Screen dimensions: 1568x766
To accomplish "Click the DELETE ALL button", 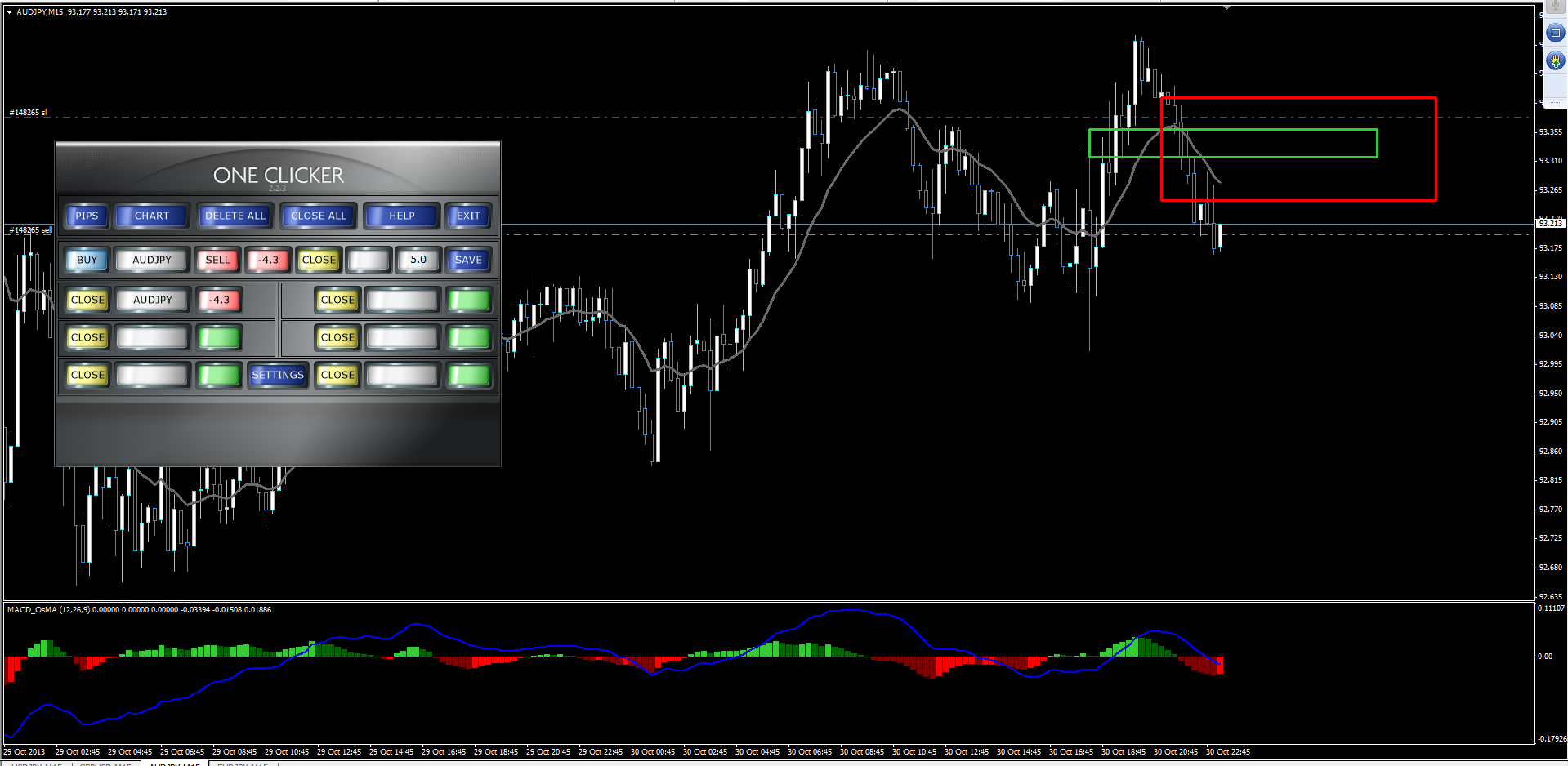I will coord(235,216).
